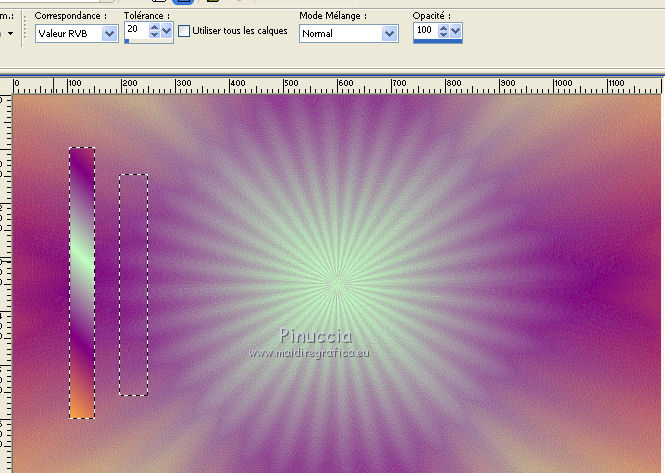Open the Tolérance slider popup arrow
Viewport: 665px width, 473px height.
167,30
